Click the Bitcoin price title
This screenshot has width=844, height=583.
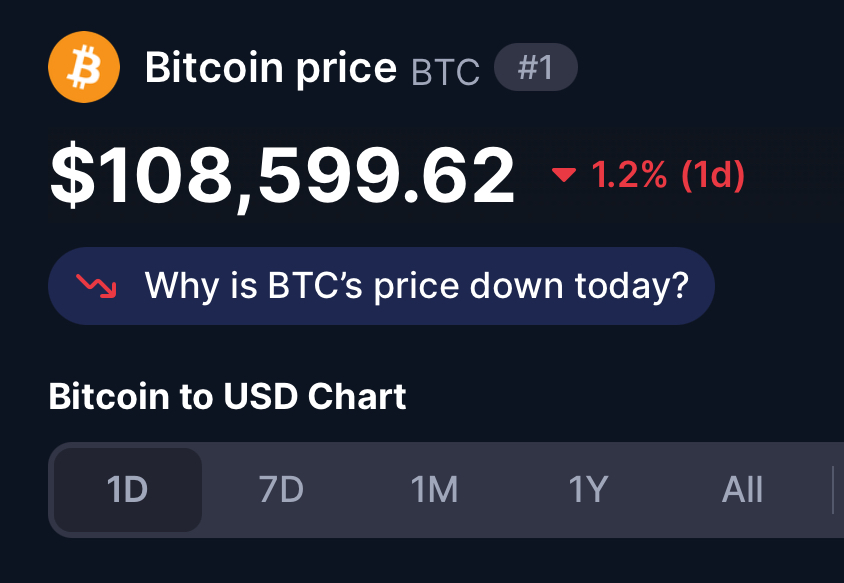(x=271, y=68)
